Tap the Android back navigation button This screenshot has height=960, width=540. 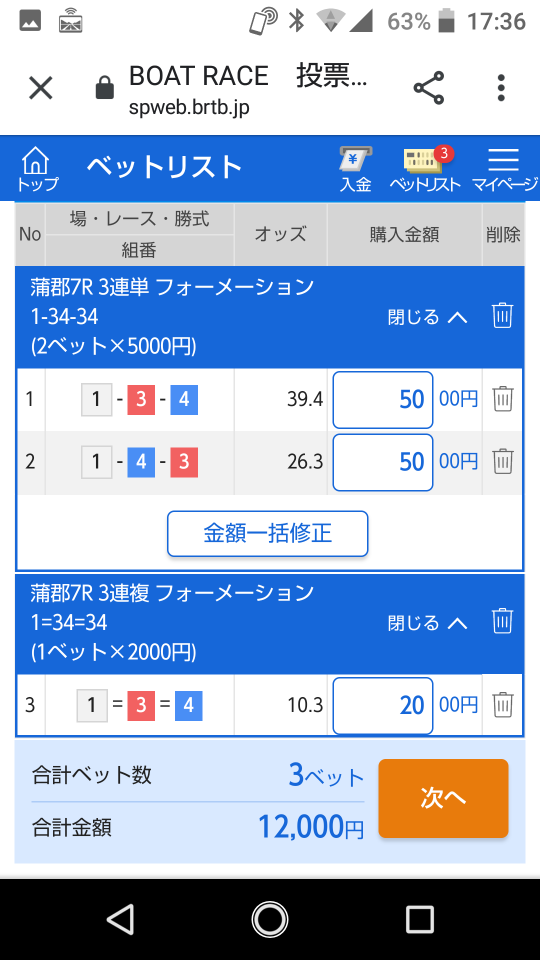point(120,919)
